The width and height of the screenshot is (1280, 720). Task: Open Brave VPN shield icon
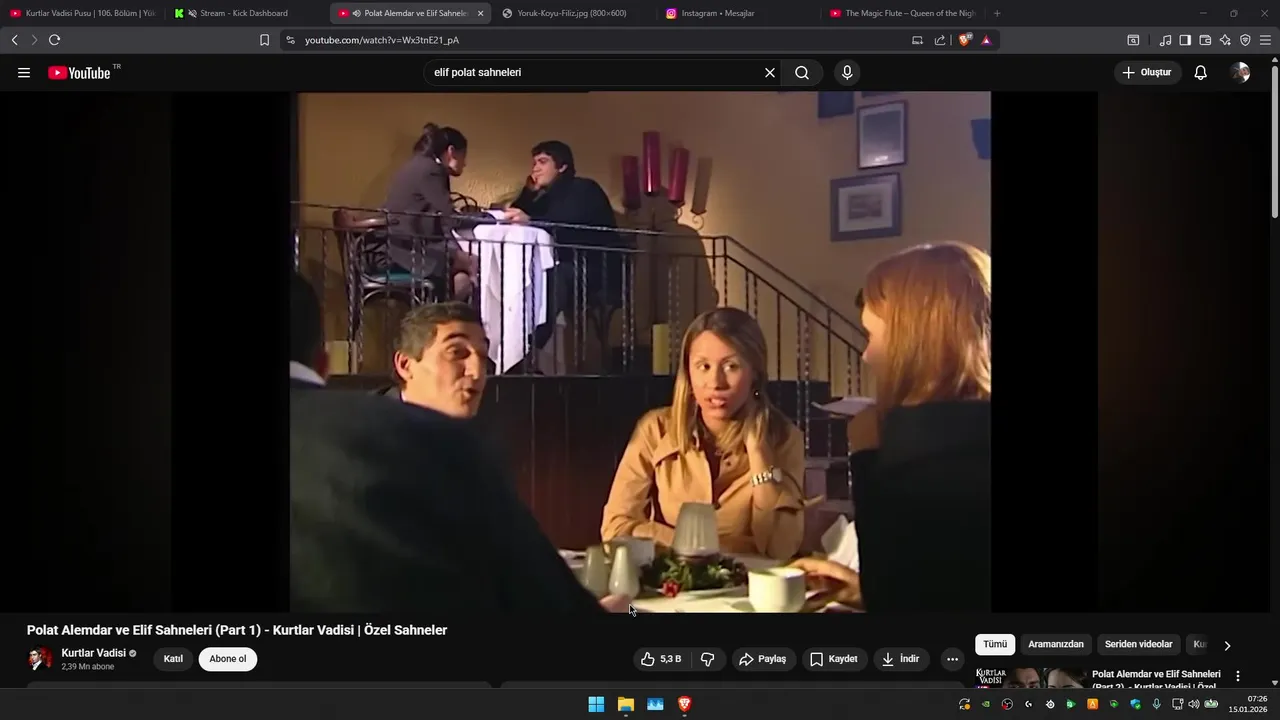click(1245, 40)
